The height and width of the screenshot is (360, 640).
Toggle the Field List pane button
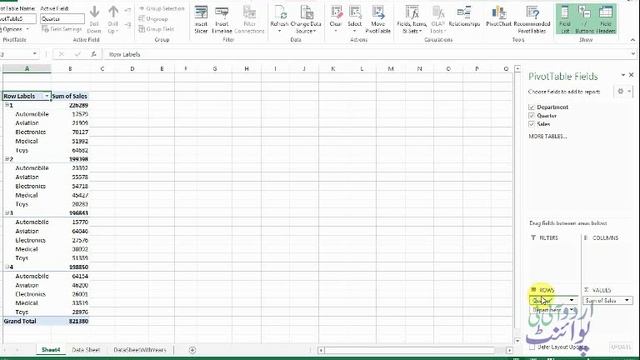tap(565, 18)
